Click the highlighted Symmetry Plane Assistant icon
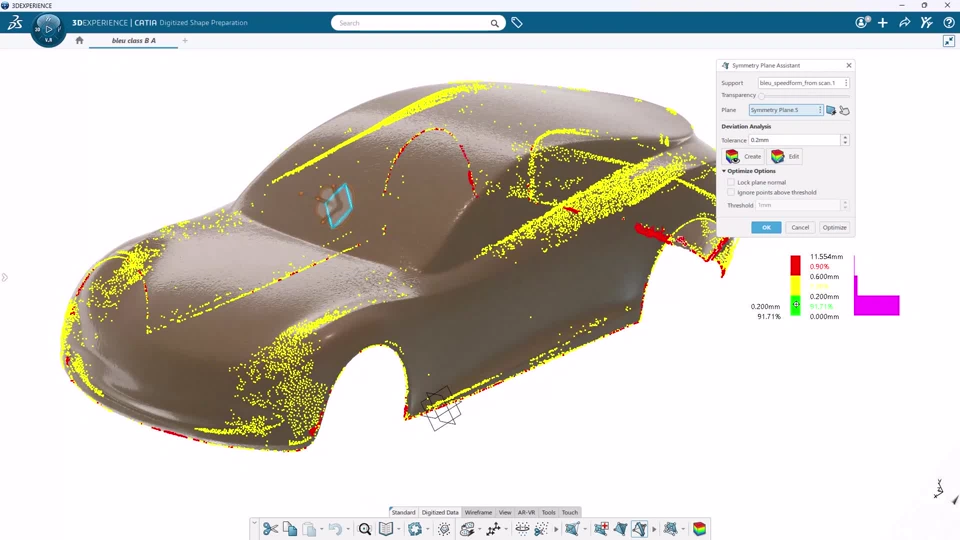The width and height of the screenshot is (960, 540). (x=639, y=529)
